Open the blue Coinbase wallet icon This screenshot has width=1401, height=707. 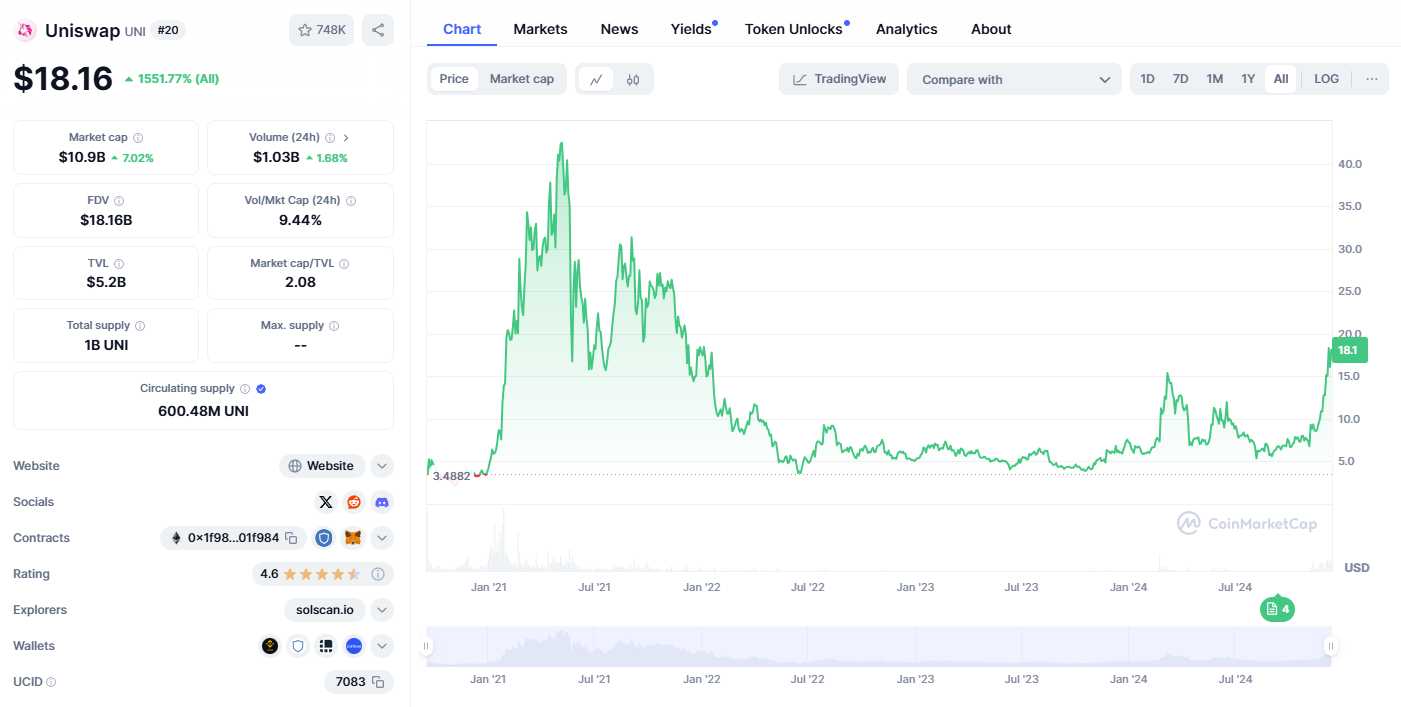[x=353, y=646]
